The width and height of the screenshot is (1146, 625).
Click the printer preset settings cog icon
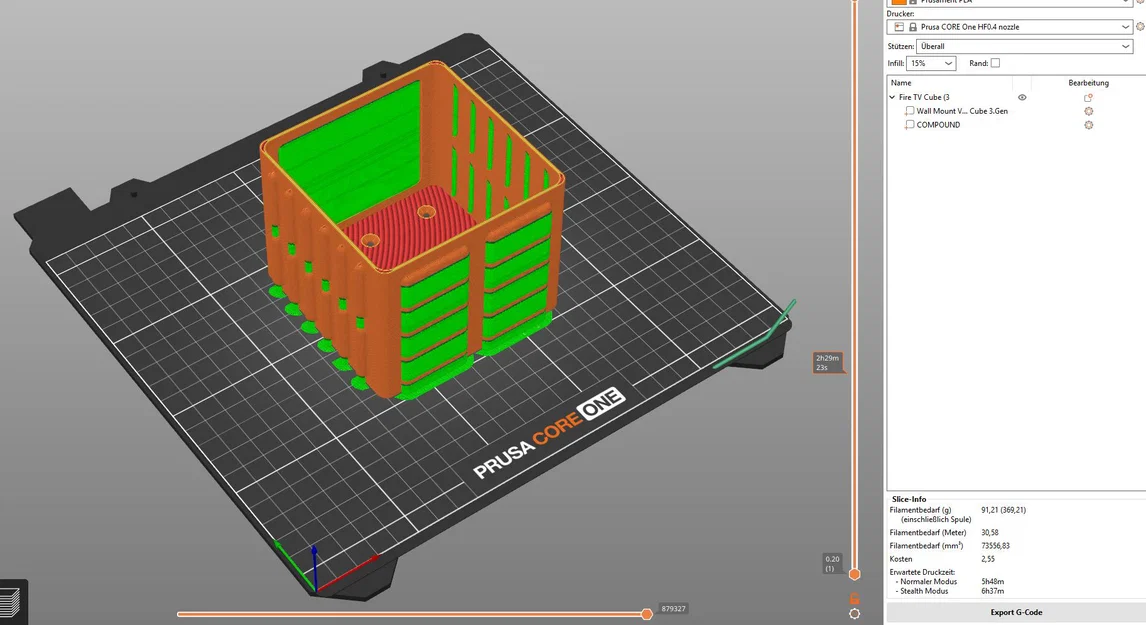pos(1140,27)
